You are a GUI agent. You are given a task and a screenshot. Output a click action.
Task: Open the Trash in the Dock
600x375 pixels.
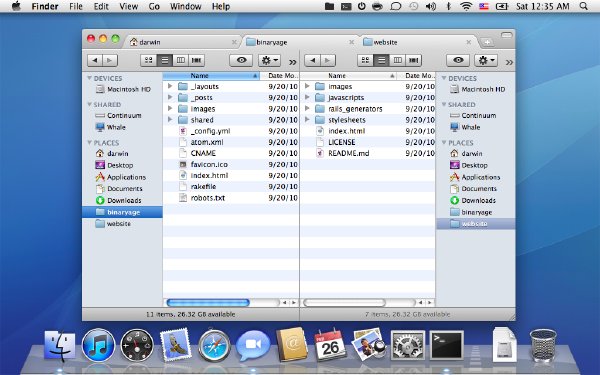[543, 345]
